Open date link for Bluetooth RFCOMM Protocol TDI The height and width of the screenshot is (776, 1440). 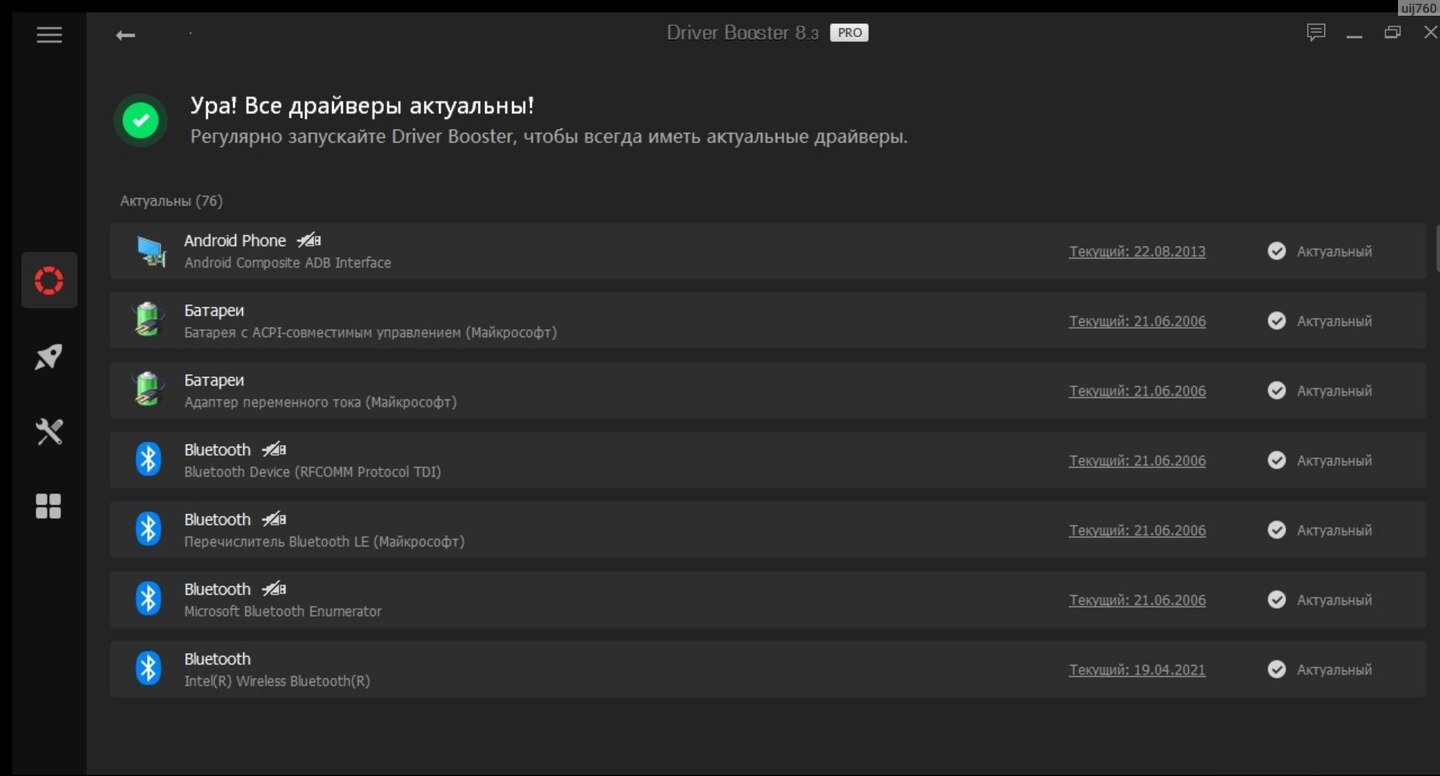[1137, 461]
